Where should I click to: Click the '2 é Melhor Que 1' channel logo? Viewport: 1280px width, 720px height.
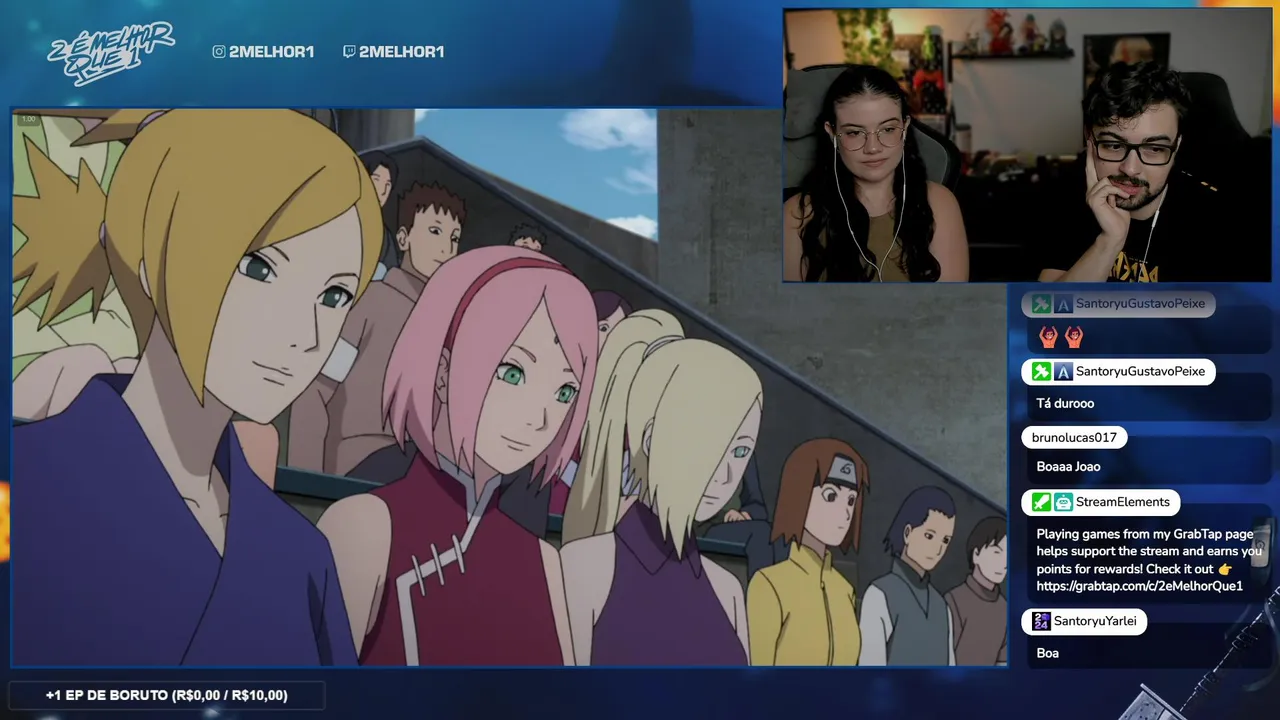[110, 51]
